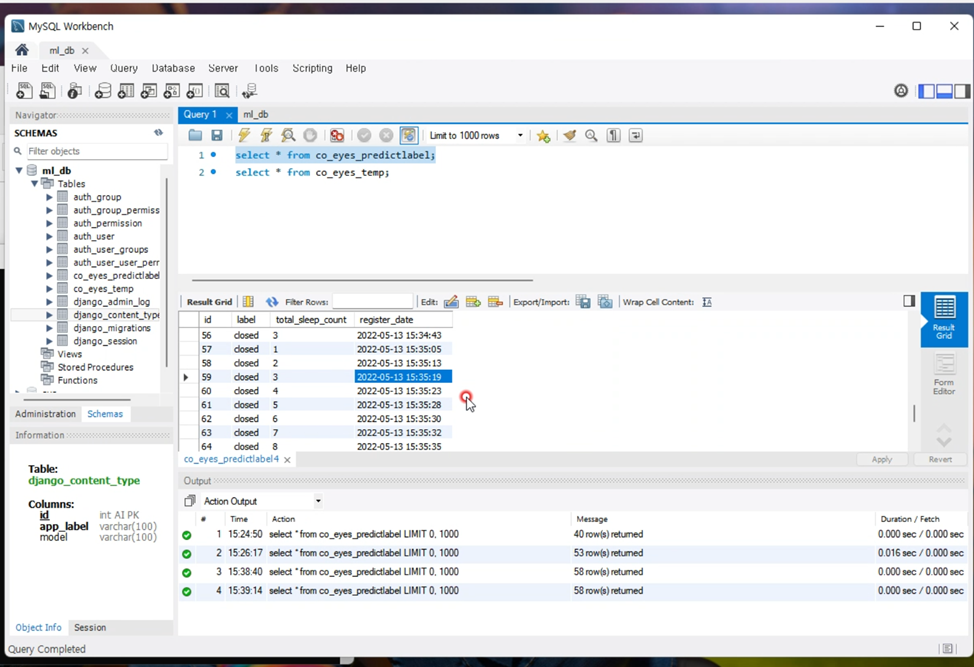Search table data toolbar icon

click(222, 91)
